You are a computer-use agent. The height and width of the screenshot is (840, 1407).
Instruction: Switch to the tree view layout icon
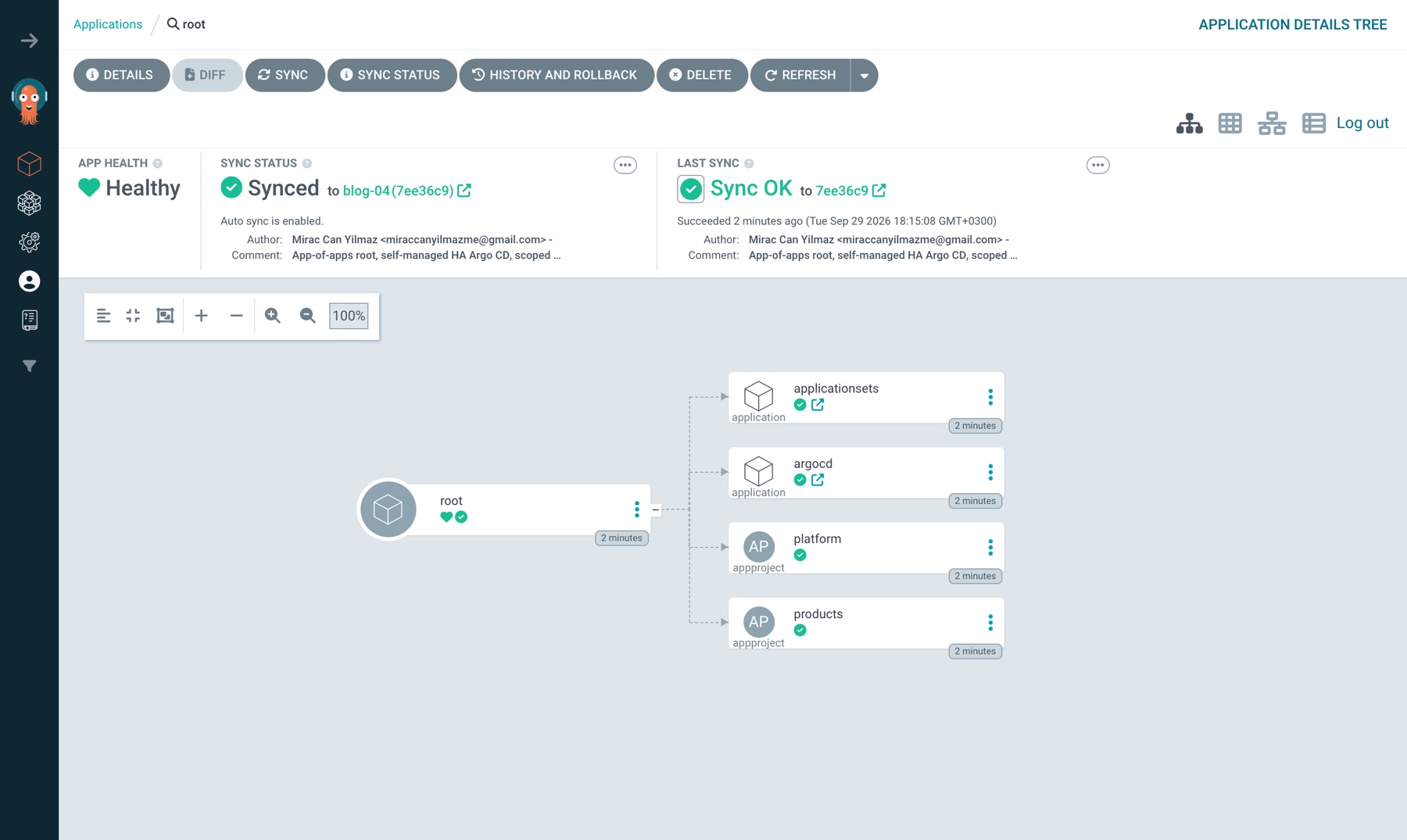click(x=1189, y=123)
